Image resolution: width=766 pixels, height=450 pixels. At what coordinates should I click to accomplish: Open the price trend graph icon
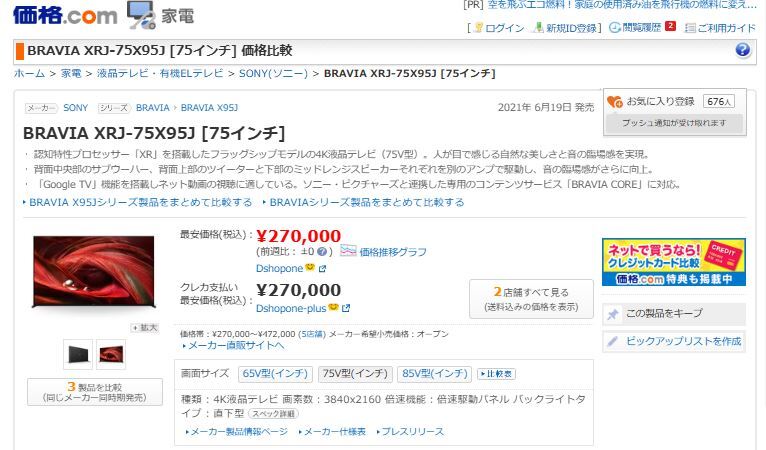[x=348, y=251]
